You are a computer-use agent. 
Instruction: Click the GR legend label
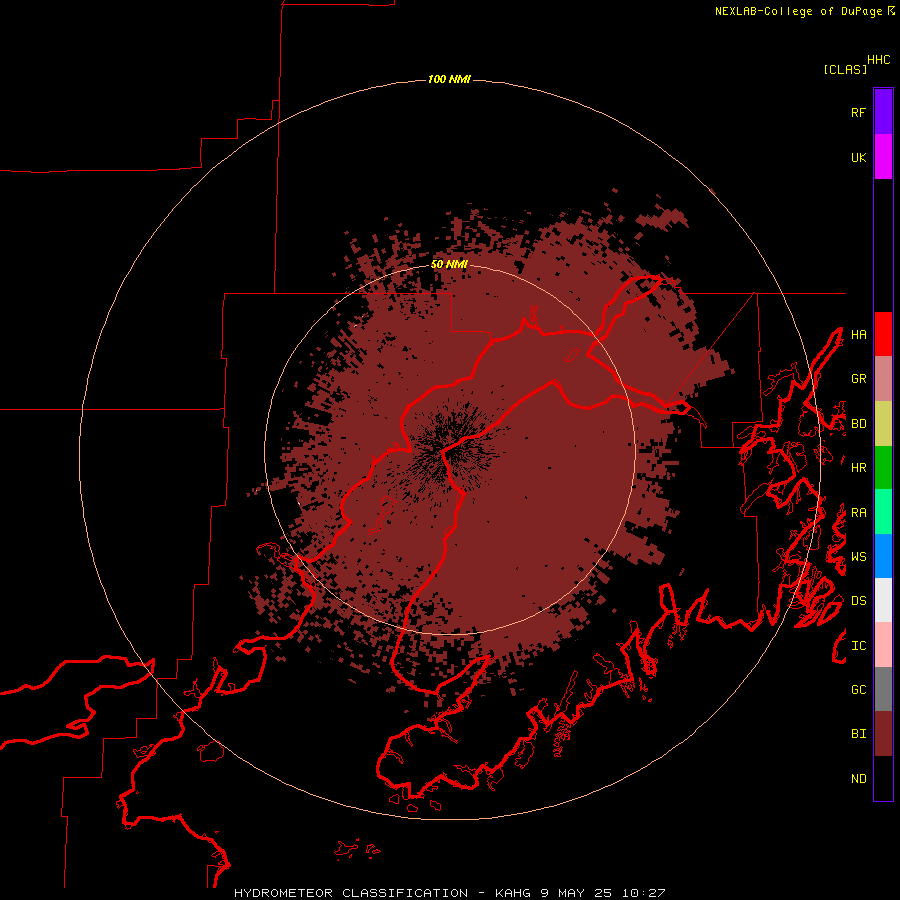pyautogui.click(x=858, y=379)
